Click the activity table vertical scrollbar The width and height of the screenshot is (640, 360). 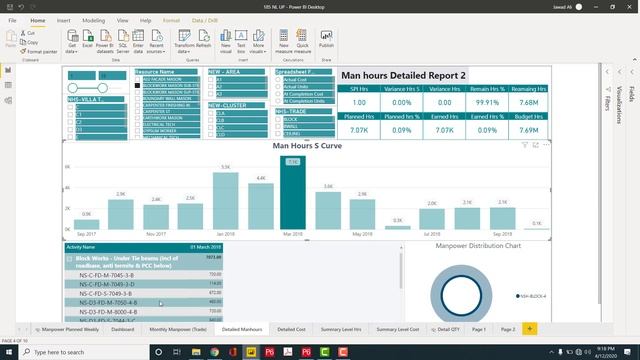tap(401, 271)
